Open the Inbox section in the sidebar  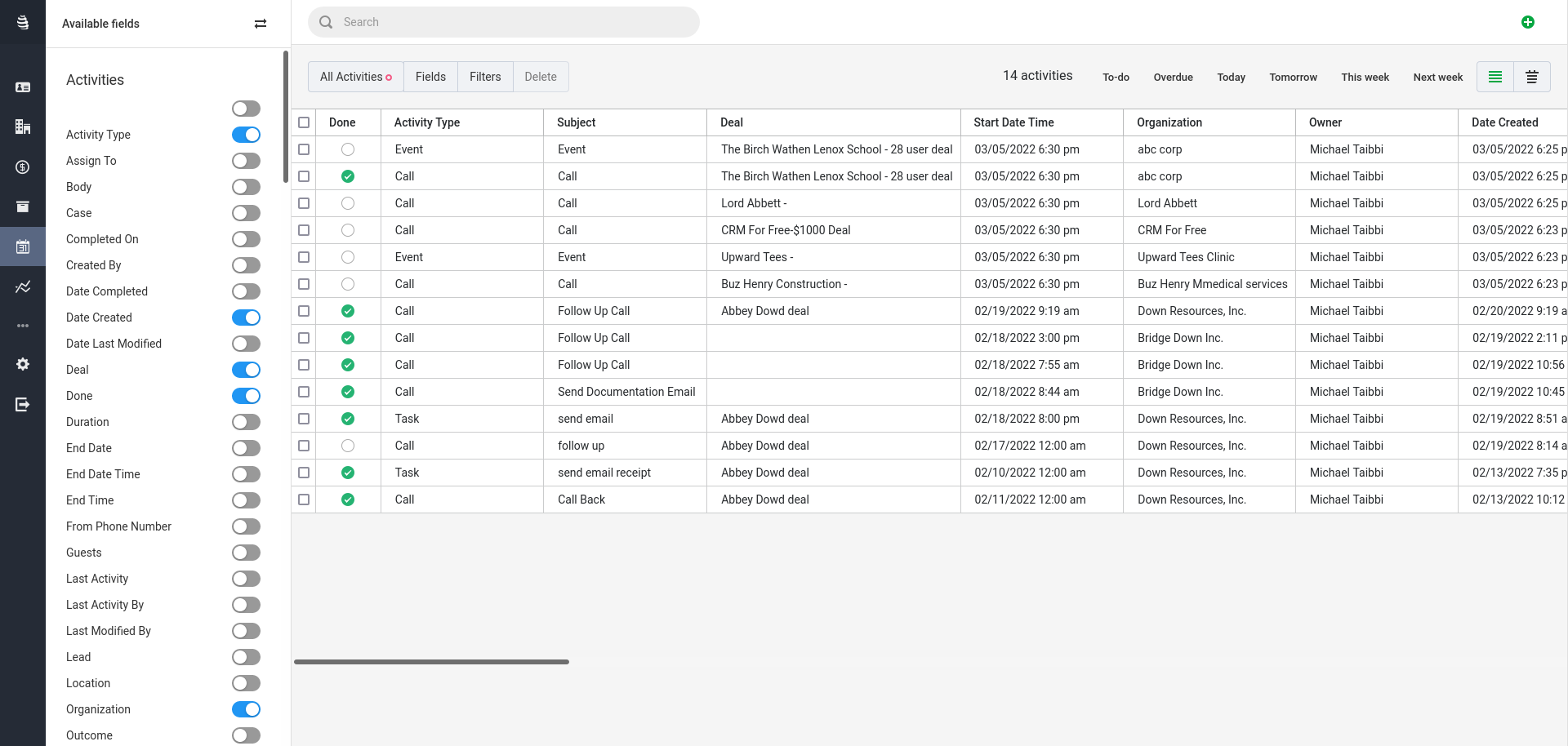click(22, 206)
